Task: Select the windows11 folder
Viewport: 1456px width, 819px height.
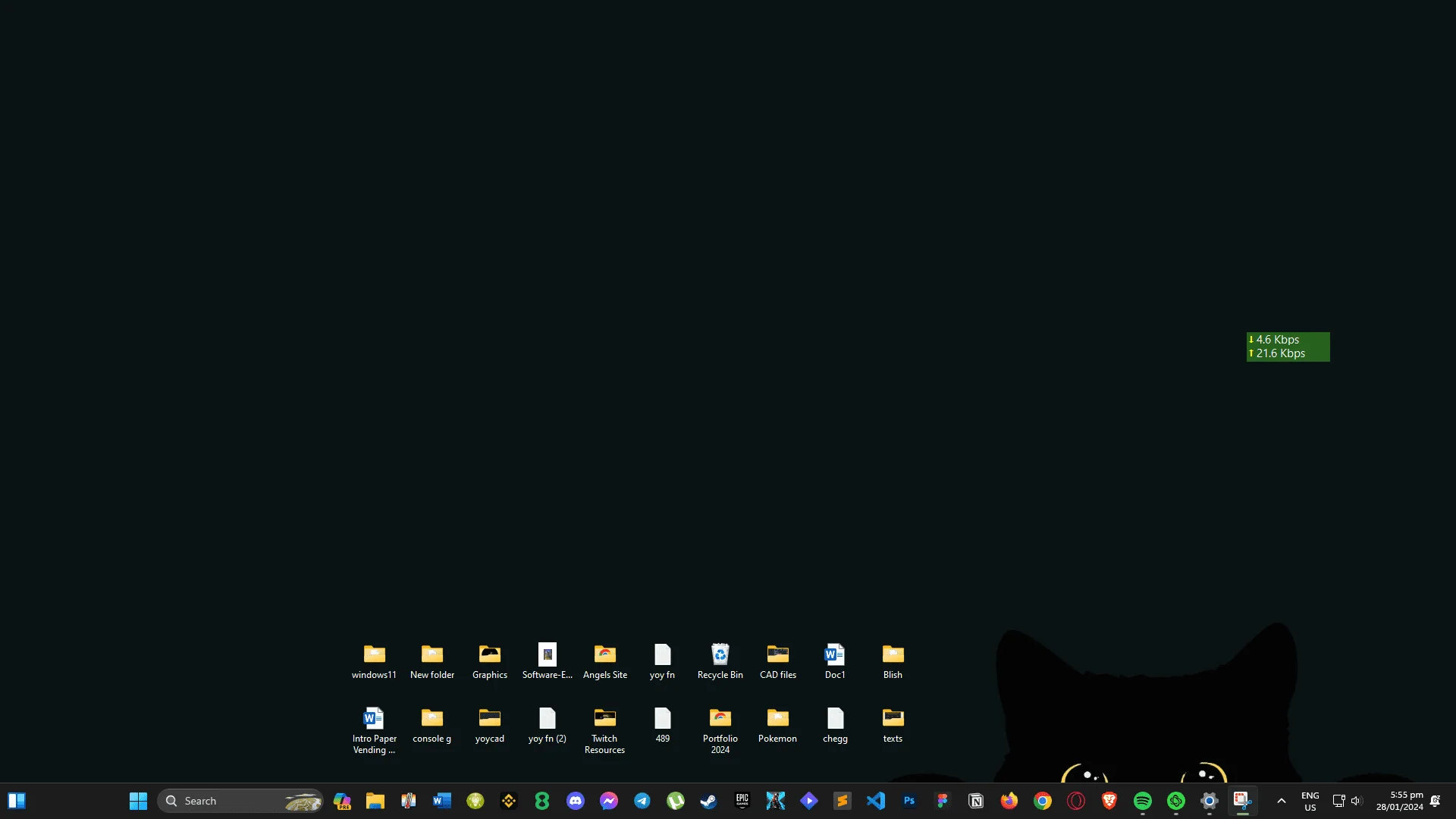Action: pyautogui.click(x=375, y=661)
